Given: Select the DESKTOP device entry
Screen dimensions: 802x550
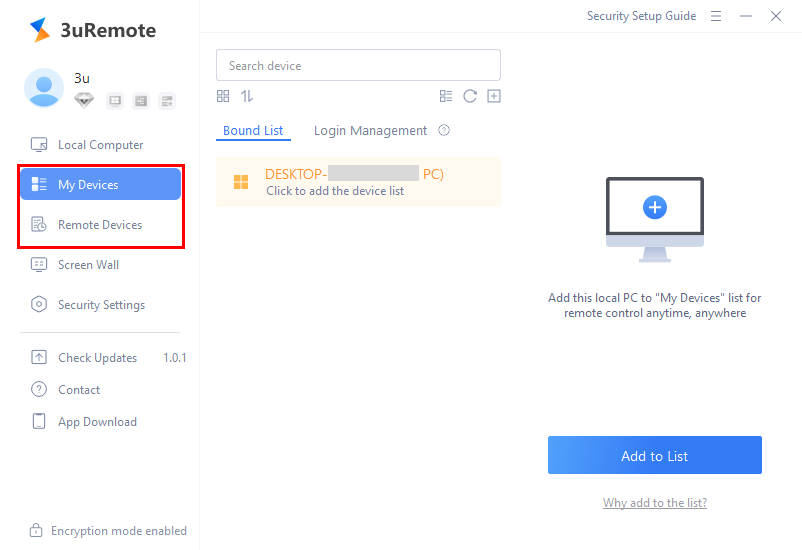Looking at the screenshot, I should 358,182.
